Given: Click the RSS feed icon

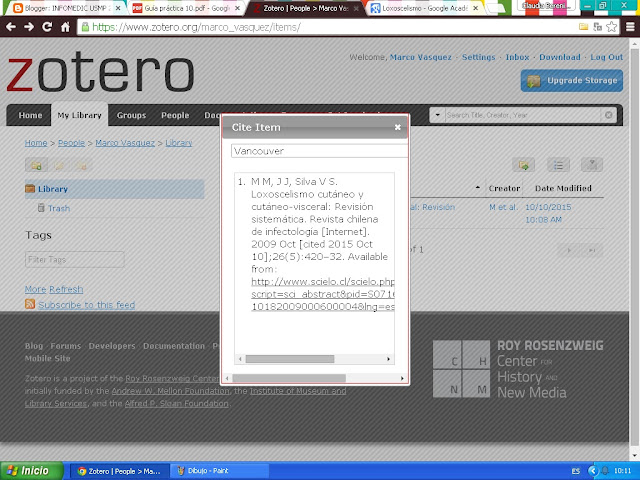Looking at the screenshot, I should pyautogui.click(x=30, y=304).
